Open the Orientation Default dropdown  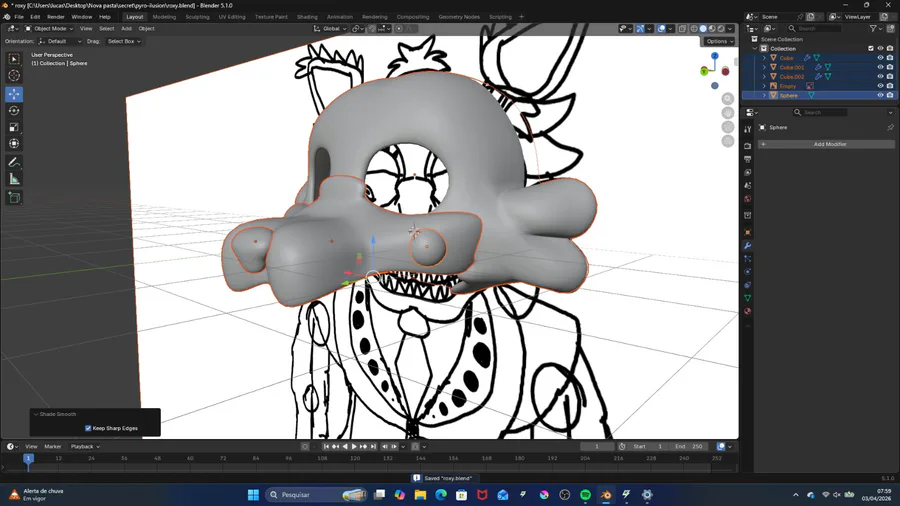tap(60, 41)
